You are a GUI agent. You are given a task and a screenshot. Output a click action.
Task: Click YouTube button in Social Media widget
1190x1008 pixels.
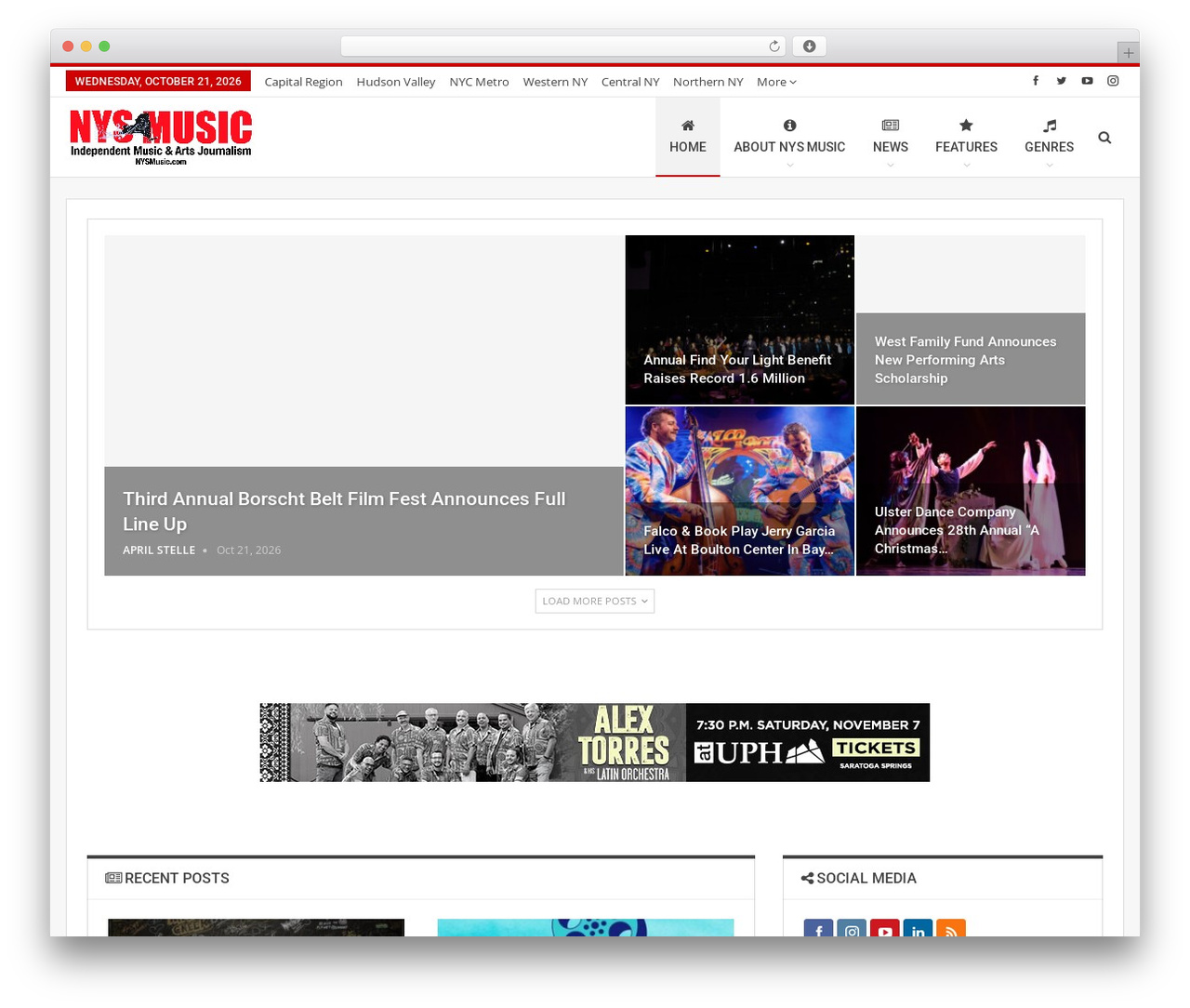point(885,928)
